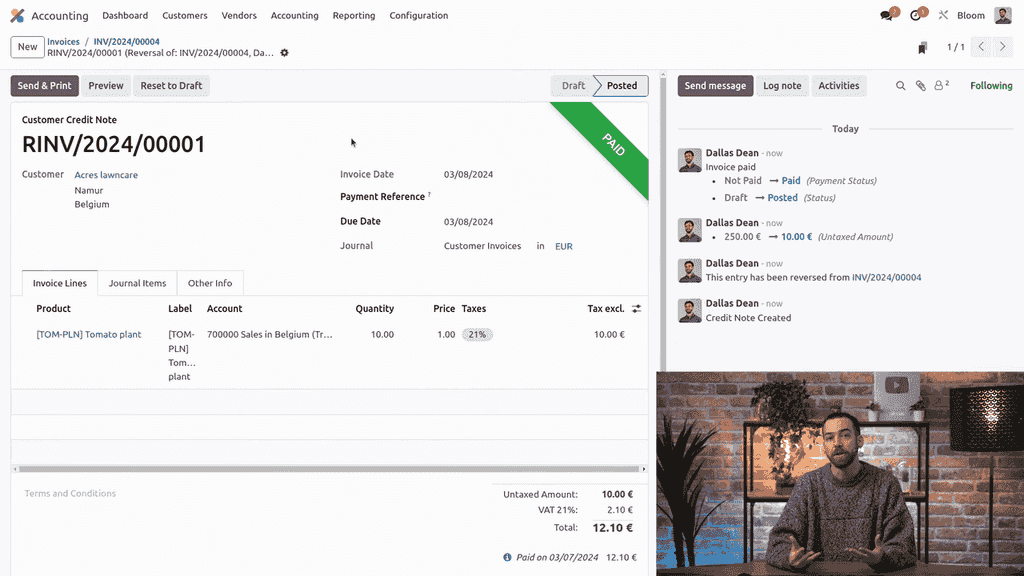This screenshot has width=1024, height=576.
Task: Click the horizontal scrollbar below invoice lines
Action: click(x=329, y=468)
